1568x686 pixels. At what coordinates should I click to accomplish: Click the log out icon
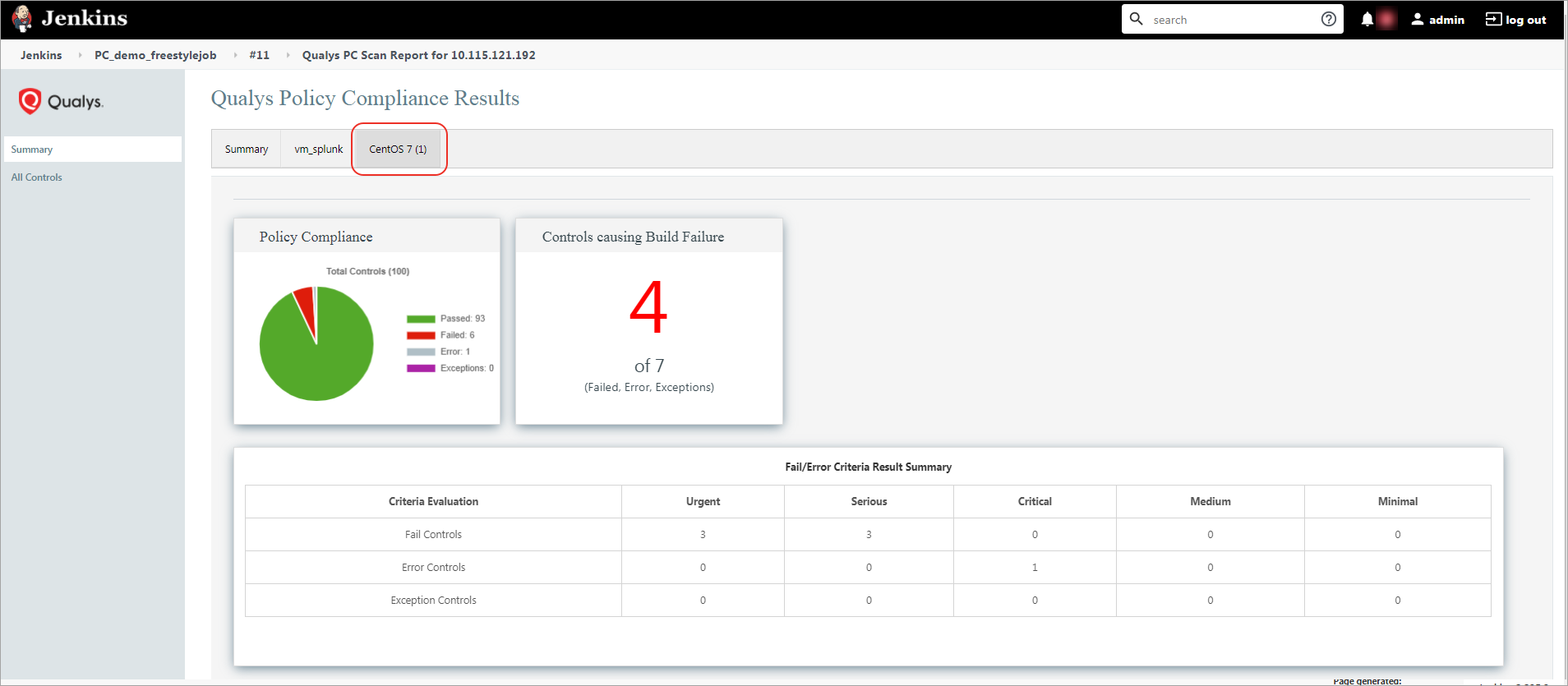click(1493, 19)
